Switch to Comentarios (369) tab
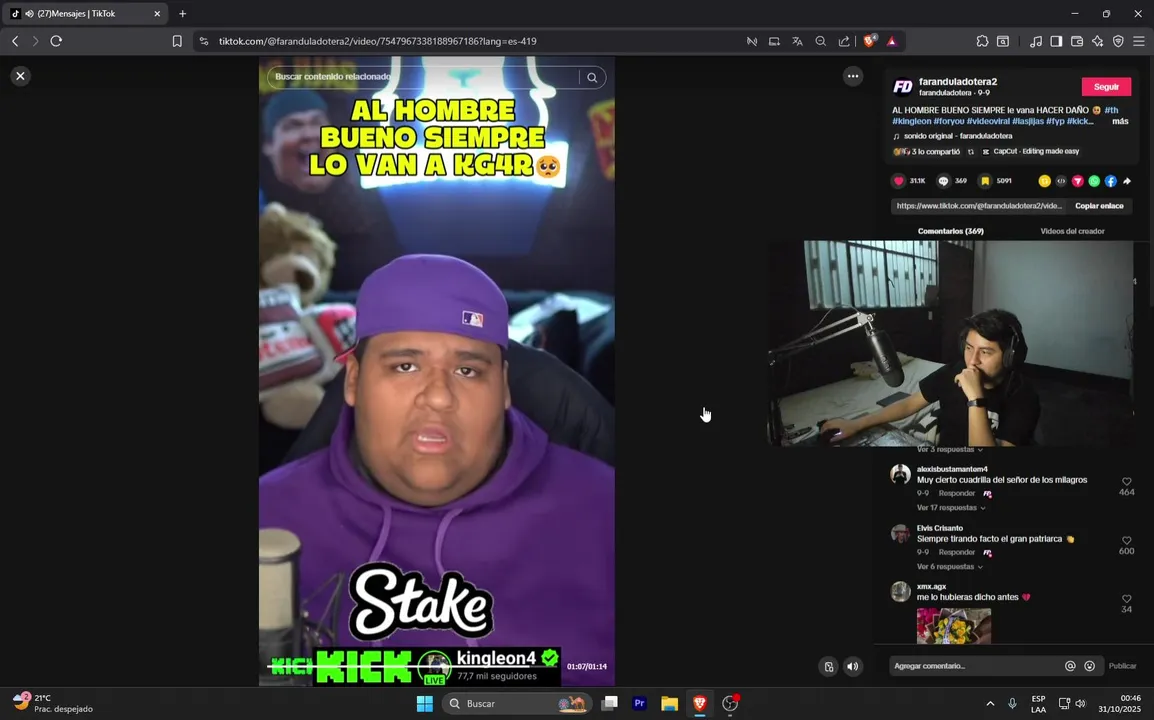Screen dimensions: 1154x720 [x=950, y=231]
